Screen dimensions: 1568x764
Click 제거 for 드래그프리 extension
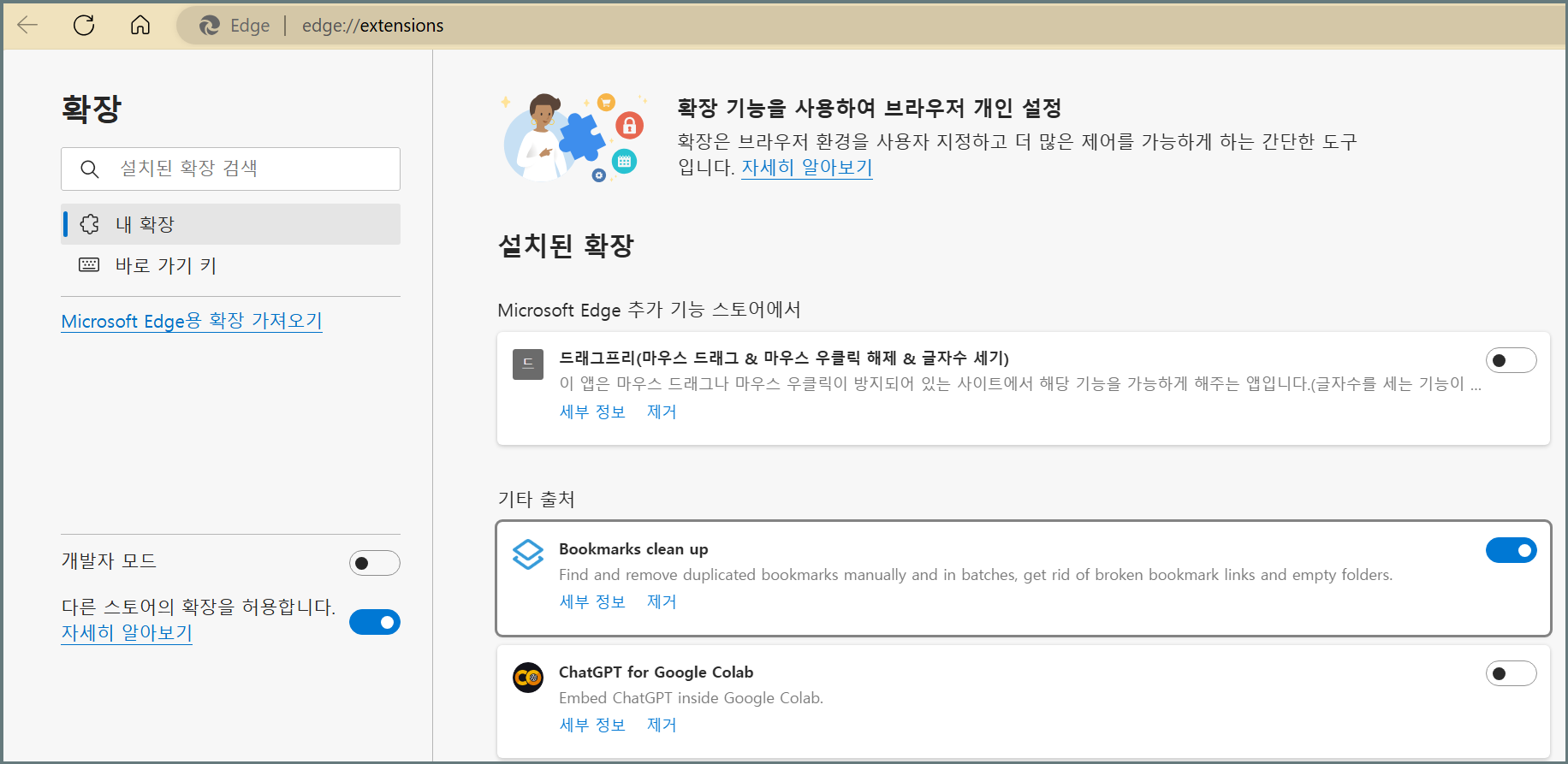[x=662, y=412]
